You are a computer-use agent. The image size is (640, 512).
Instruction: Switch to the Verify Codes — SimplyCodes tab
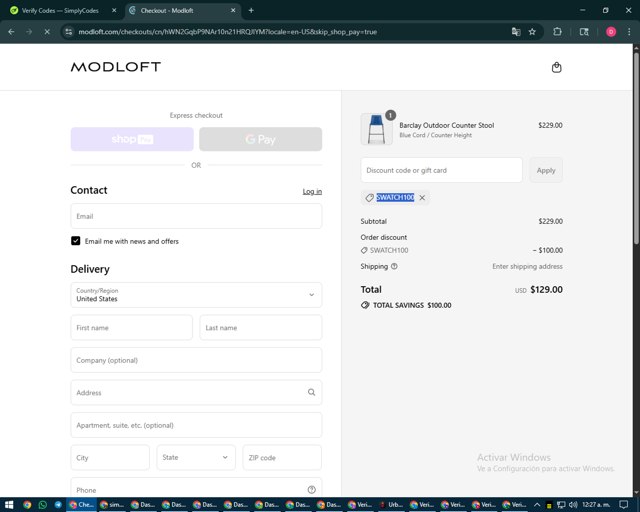click(x=60, y=11)
